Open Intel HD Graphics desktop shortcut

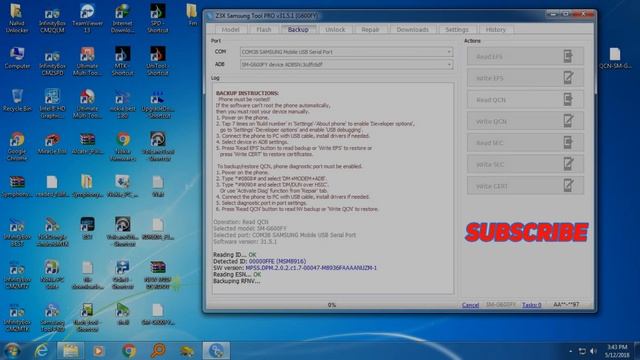52,104
